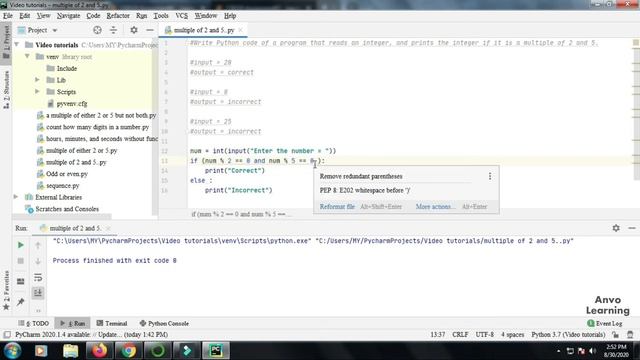The width and height of the screenshot is (640, 360).
Task: Close the multiple of 2 and 5..py editor tab
Action: [240, 30]
